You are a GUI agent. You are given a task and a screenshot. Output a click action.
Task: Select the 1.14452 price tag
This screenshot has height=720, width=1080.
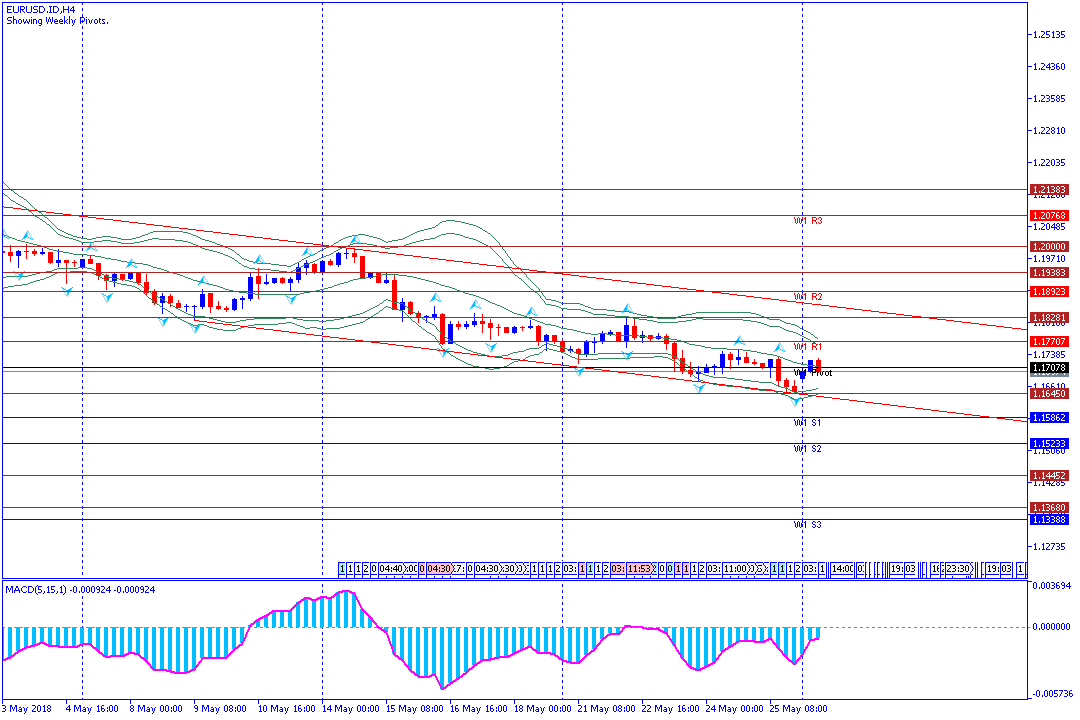pos(1049,475)
